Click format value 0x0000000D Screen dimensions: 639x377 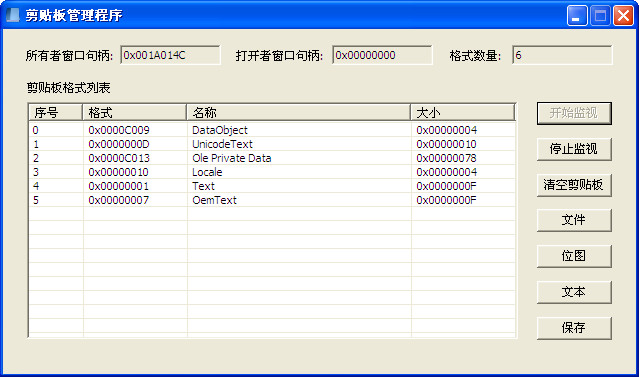pyautogui.click(x=119, y=144)
